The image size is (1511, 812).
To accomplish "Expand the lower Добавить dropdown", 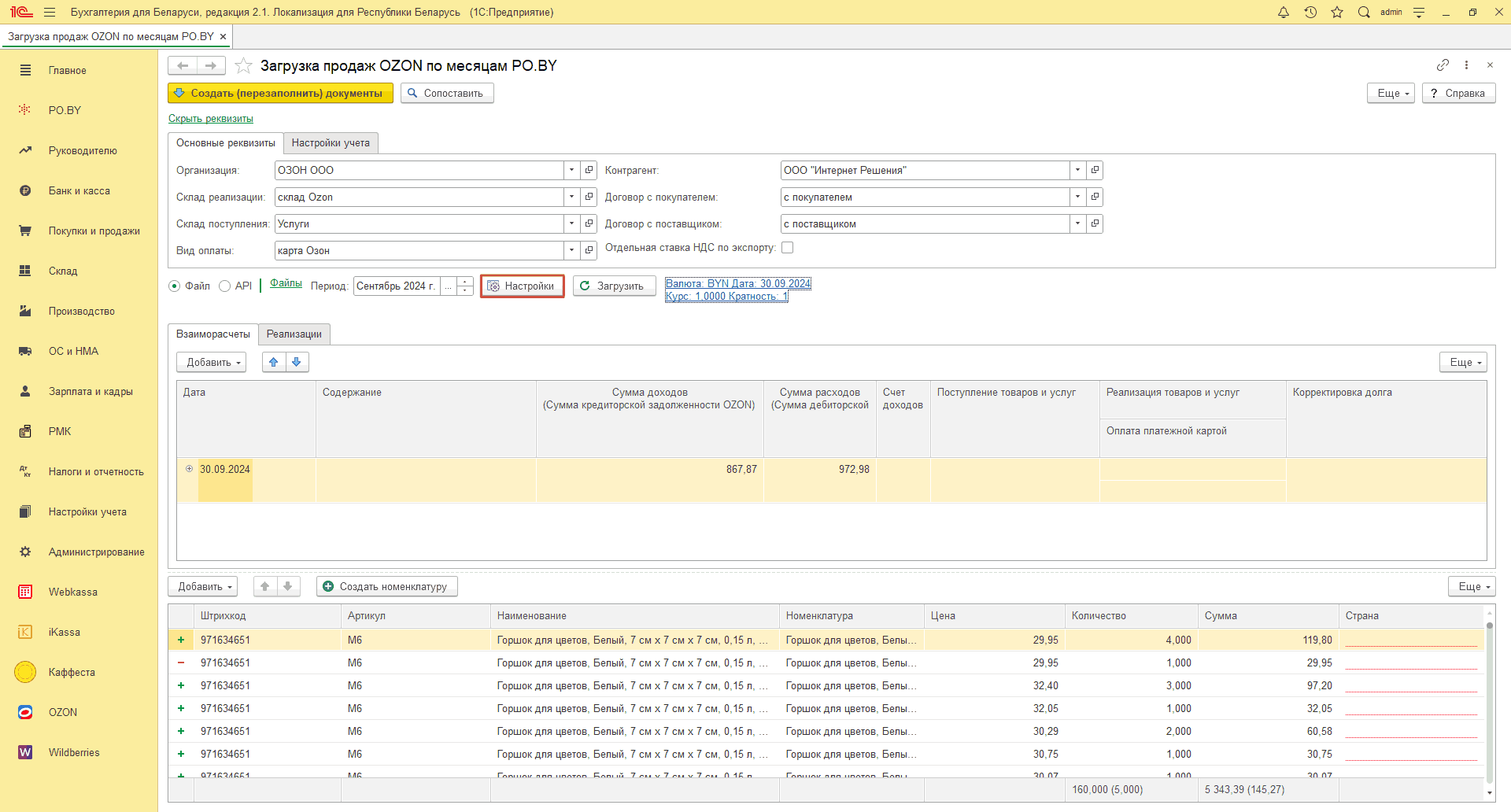I will pos(203,586).
